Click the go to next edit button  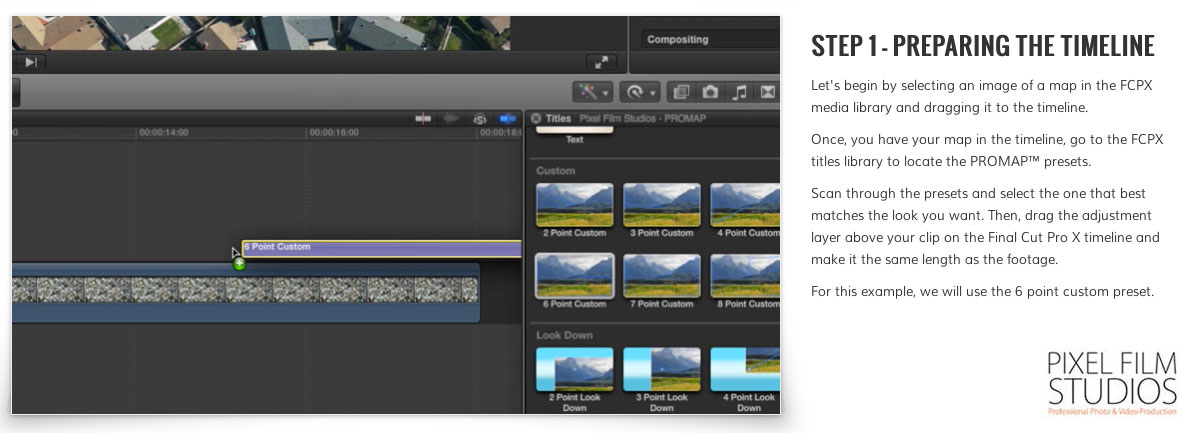click(x=31, y=62)
